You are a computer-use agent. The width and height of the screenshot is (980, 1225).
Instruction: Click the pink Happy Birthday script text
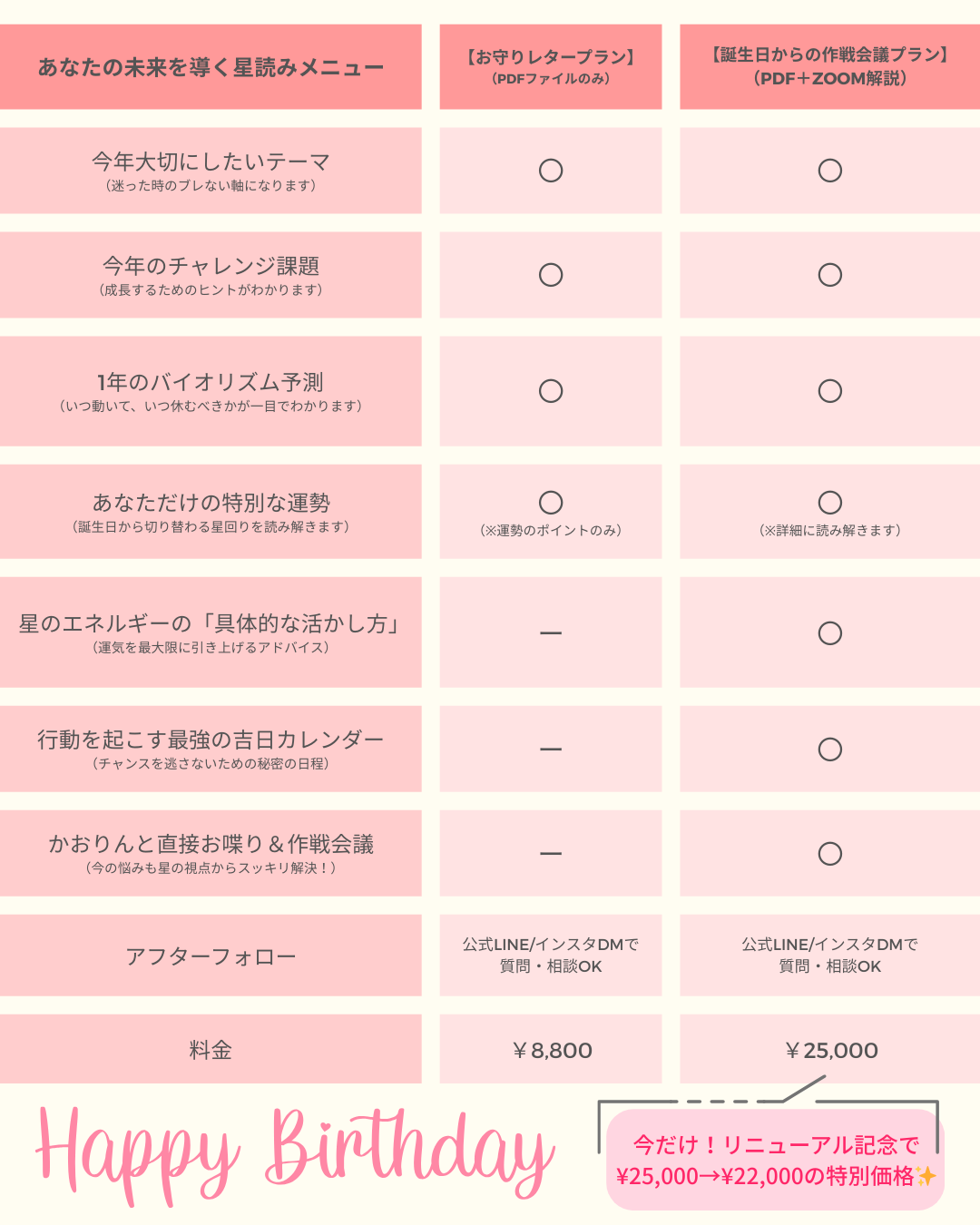295,1154
